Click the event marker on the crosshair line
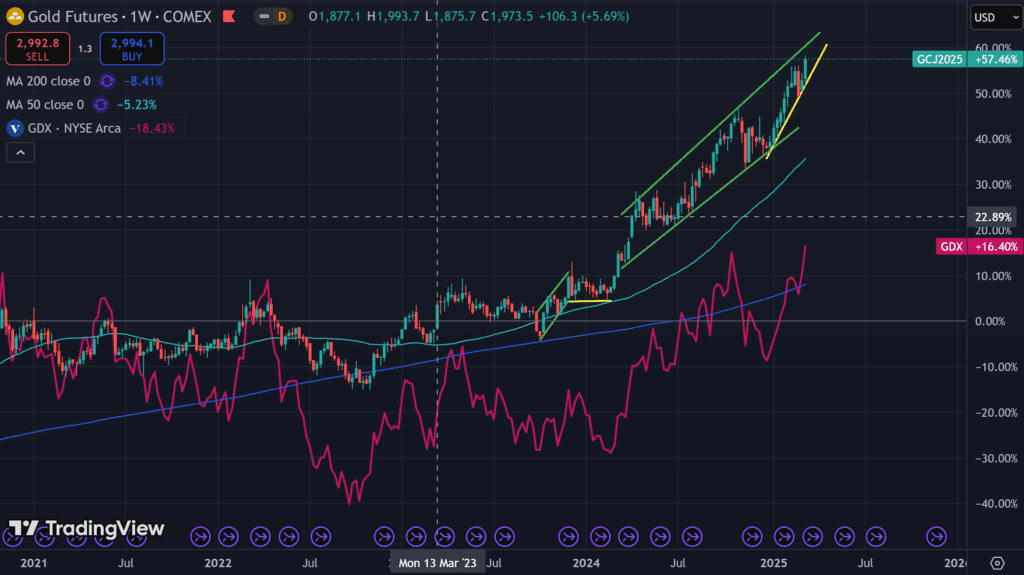The height and width of the screenshot is (575, 1024). click(445, 537)
